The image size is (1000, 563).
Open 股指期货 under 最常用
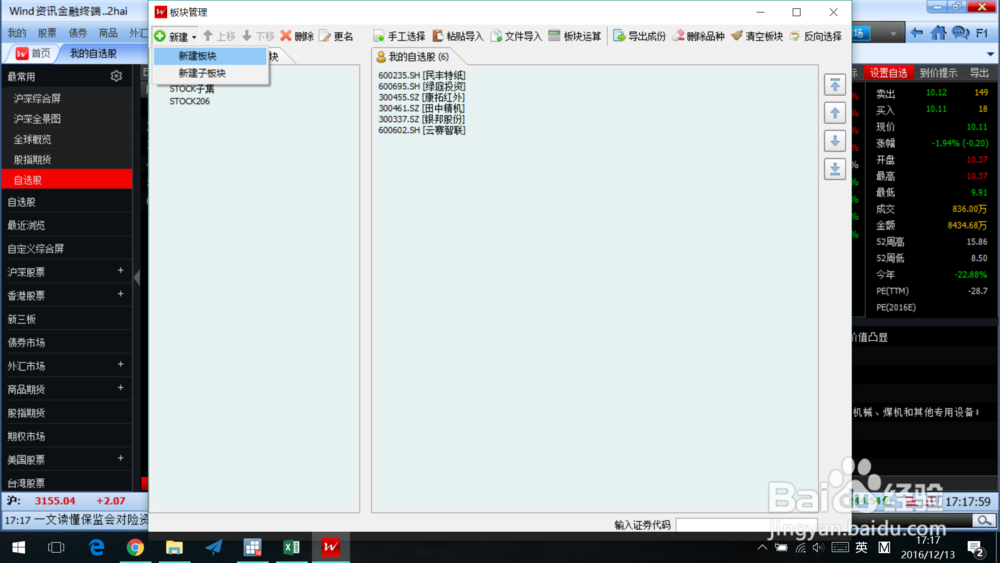[33, 160]
